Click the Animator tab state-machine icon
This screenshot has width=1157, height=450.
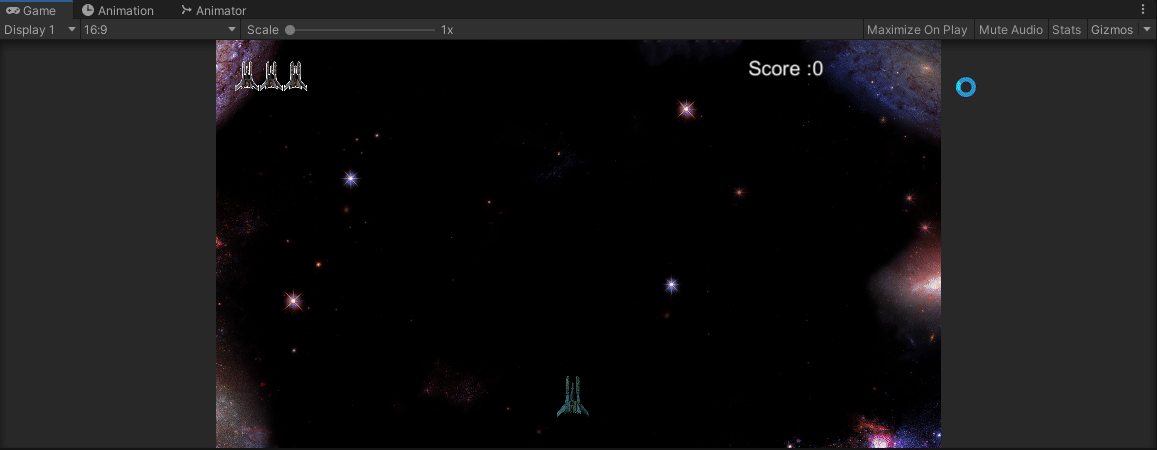(187, 10)
